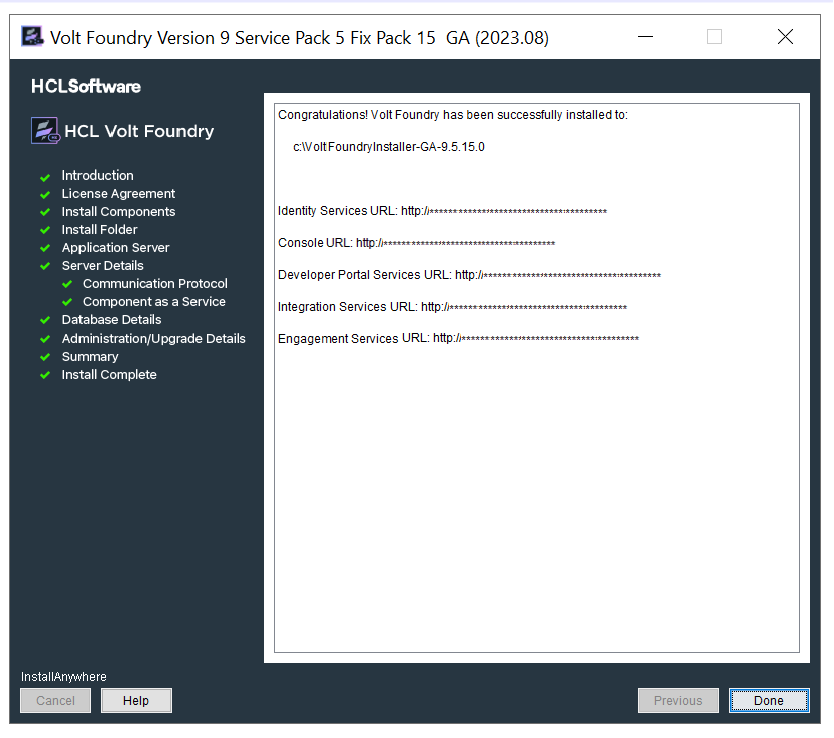Select the Install Folder step label
Viewport: 834px width, 738px height.
[x=99, y=230]
